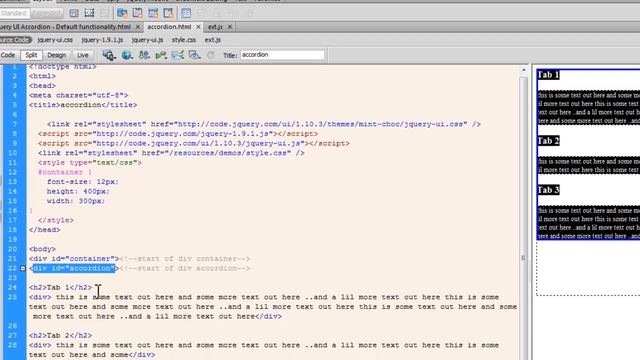Click the /resources/demos/style.css link line
640x360 pixels.
171,153
